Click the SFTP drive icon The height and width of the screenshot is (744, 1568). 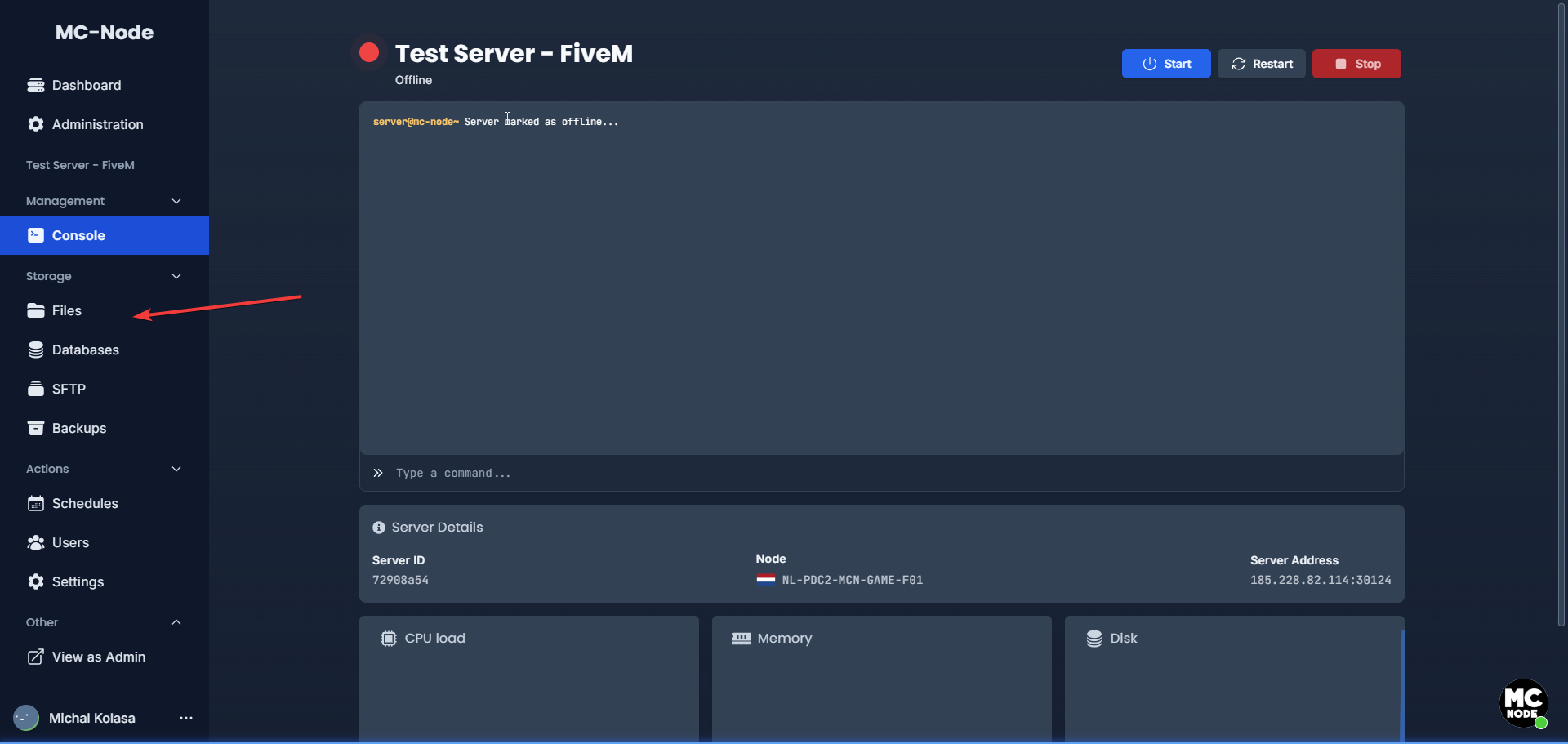[36, 389]
